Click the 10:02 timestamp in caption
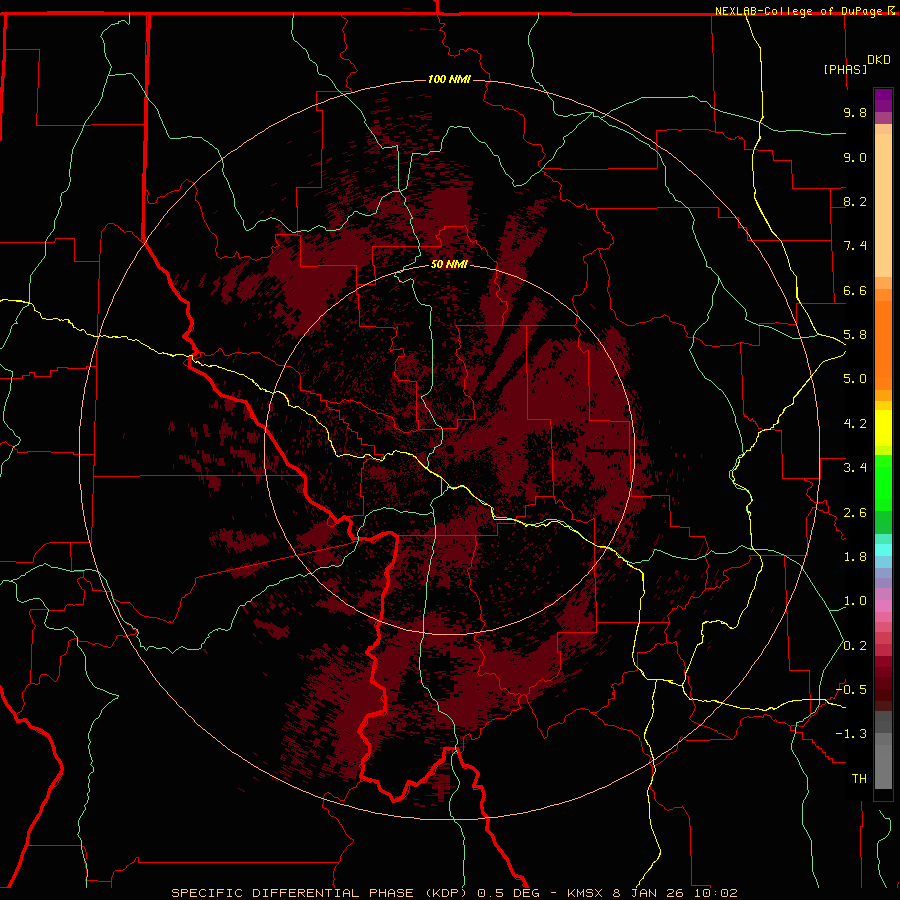This screenshot has width=900, height=900. click(x=715, y=893)
